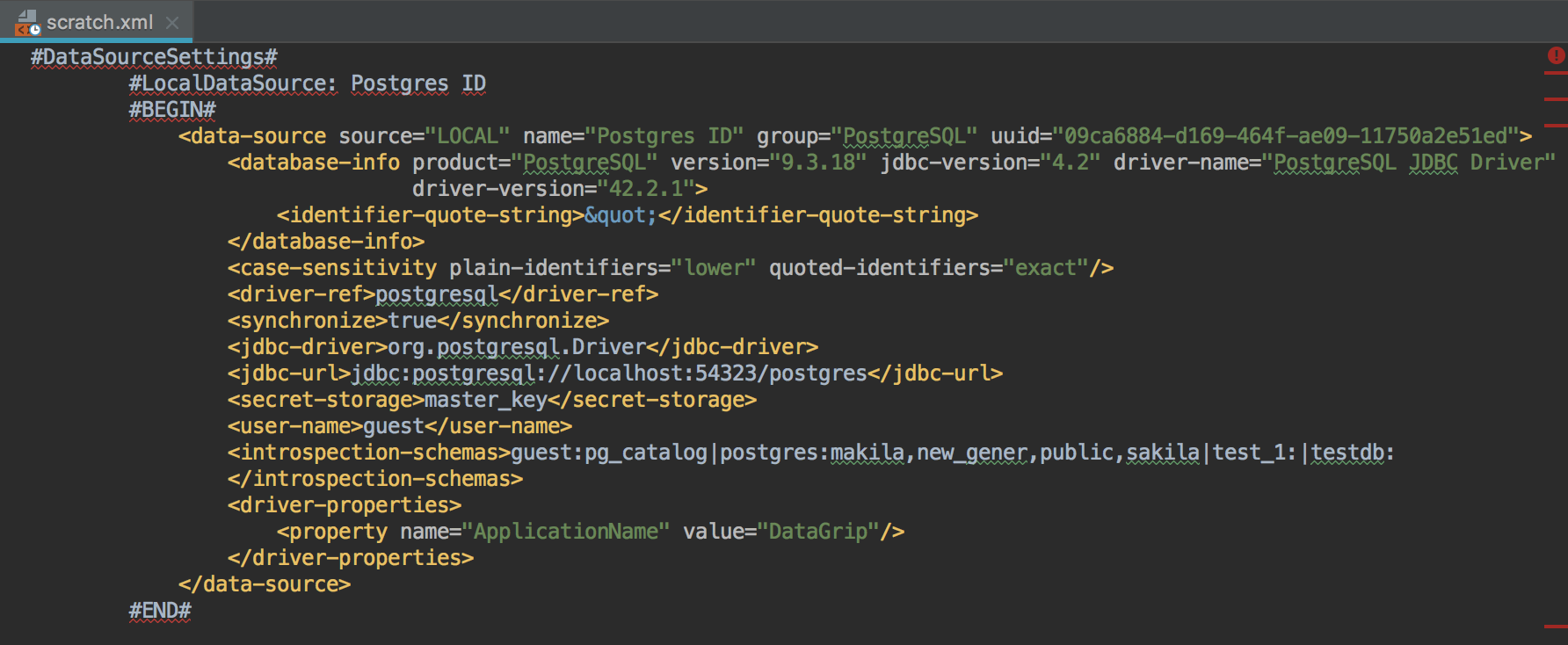Click the bottom error stripe marker
This screenshot has height=645, width=1568.
(1556, 627)
